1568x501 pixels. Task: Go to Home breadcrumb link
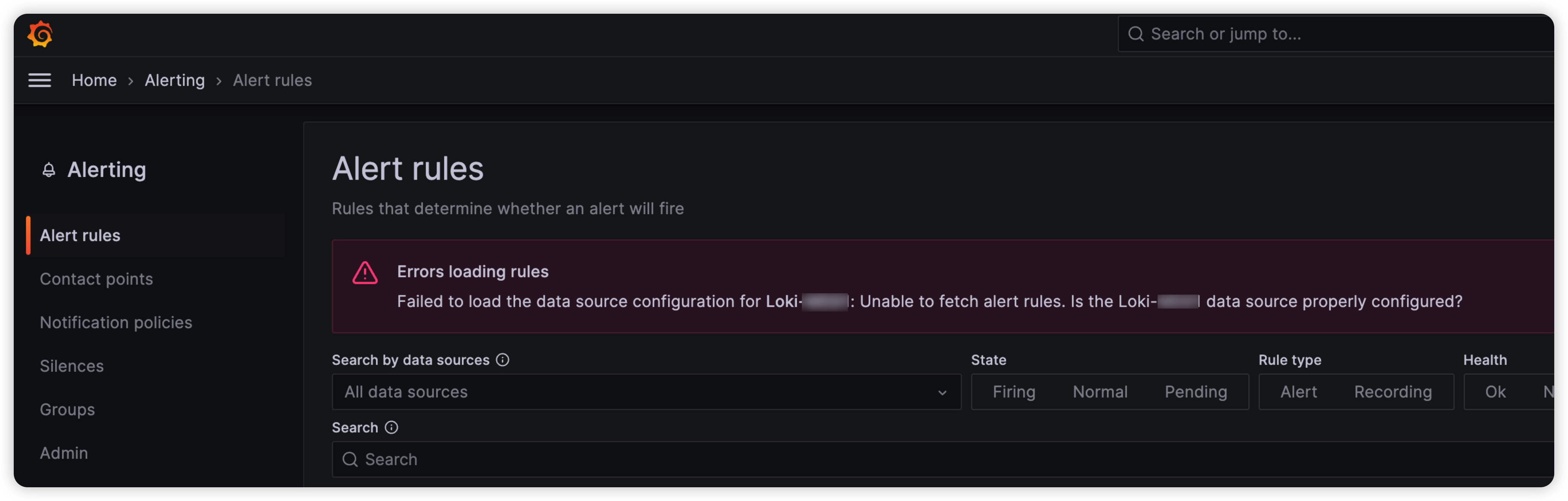point(94,80)
